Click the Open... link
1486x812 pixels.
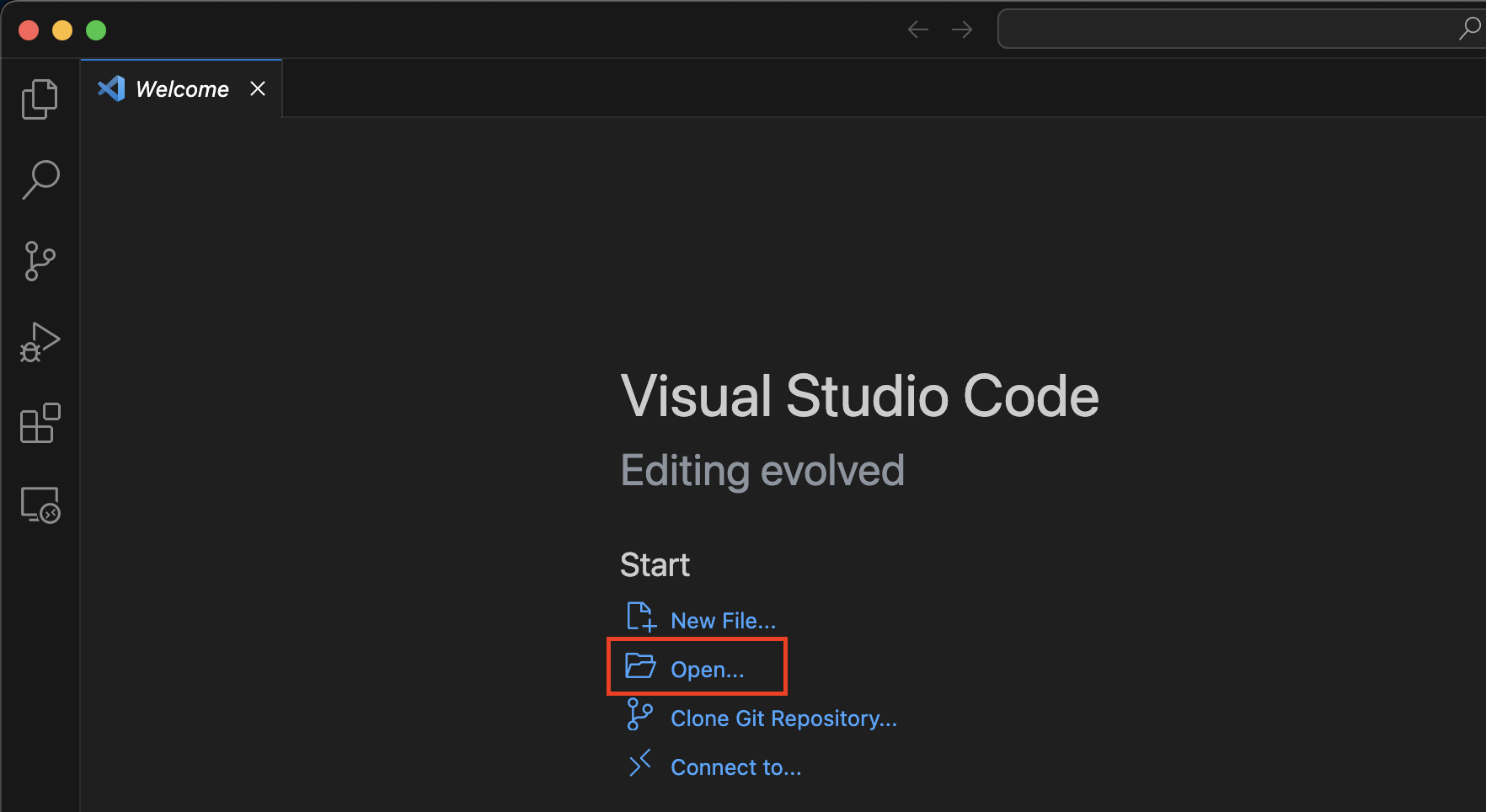pos(707,670)
